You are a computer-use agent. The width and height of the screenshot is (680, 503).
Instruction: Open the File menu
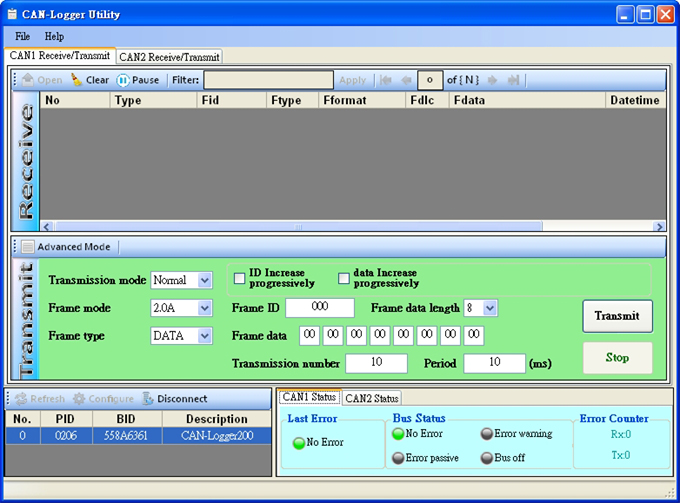pos(22,36)
